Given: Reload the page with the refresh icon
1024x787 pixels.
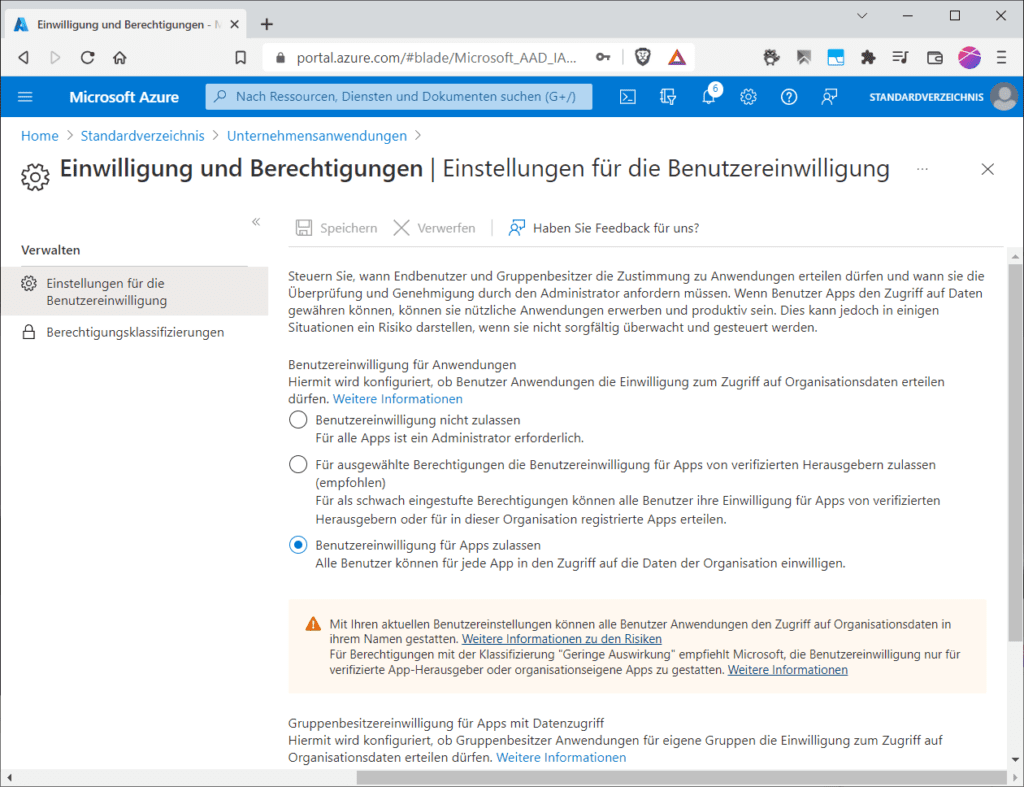Looking at the screenshot, I should coord(88,57).
